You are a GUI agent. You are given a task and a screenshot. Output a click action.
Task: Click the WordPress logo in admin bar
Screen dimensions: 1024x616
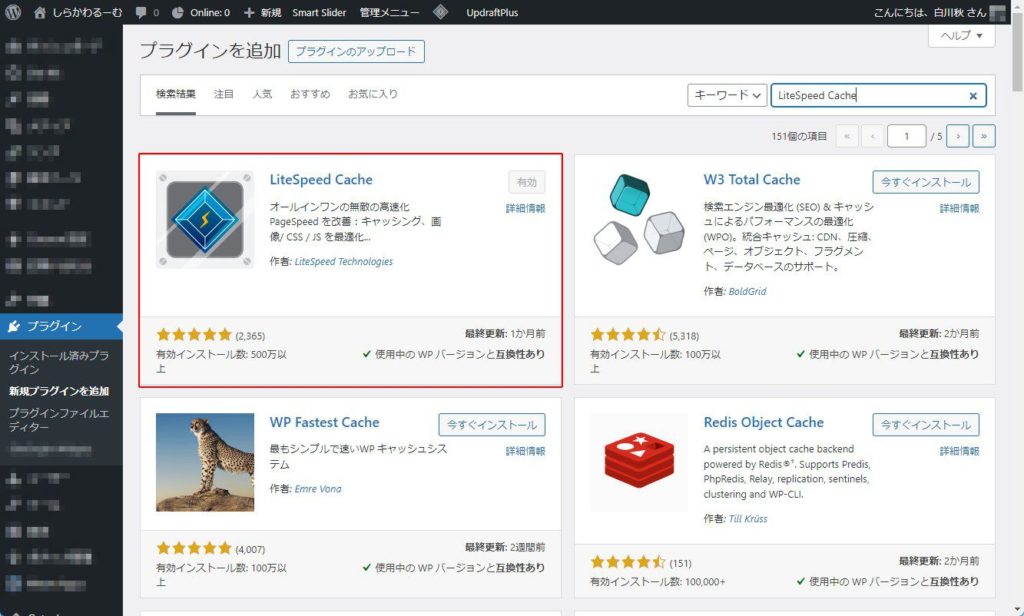click(x=12, y=13)
